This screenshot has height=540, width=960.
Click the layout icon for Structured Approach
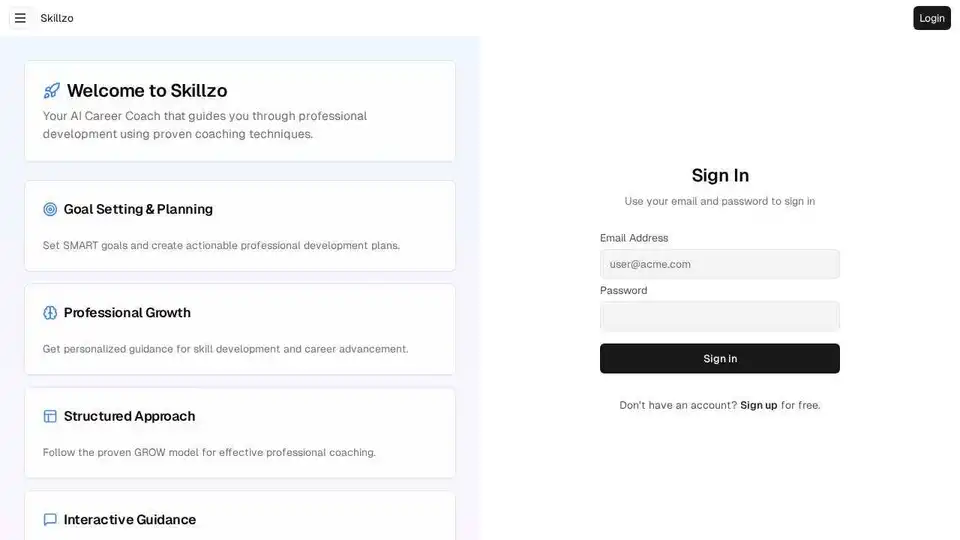pos(50,416)
